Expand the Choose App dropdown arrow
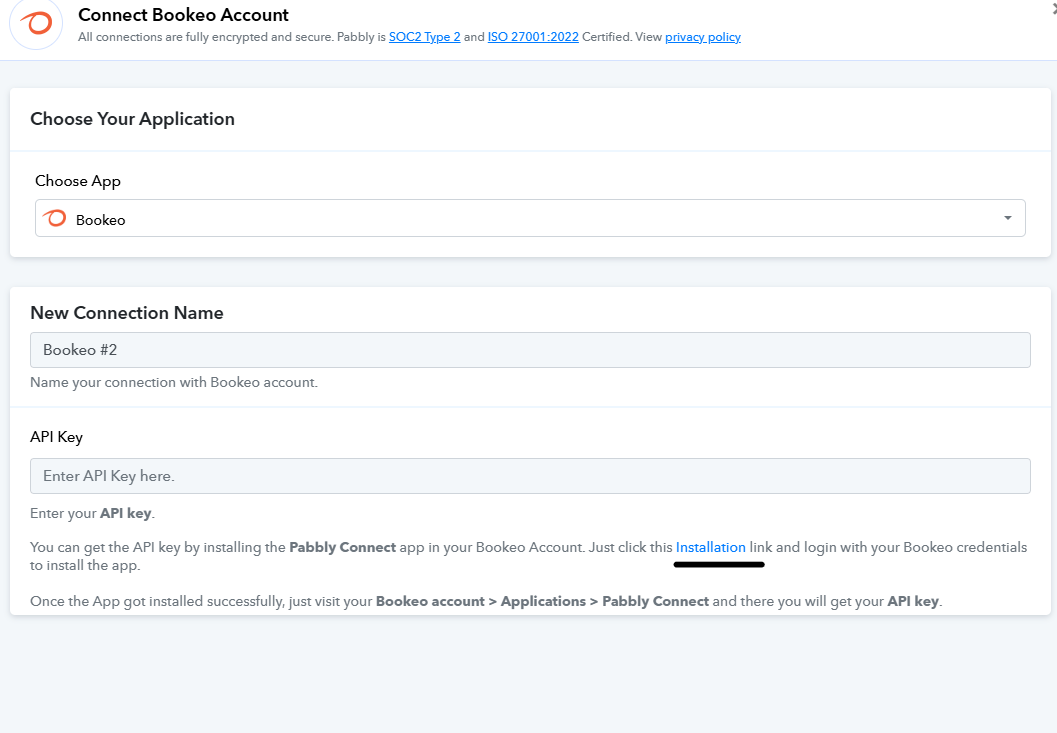The height and width of the screenshot is (733, 1057). pyautogui.click(x=1007, y=218)
